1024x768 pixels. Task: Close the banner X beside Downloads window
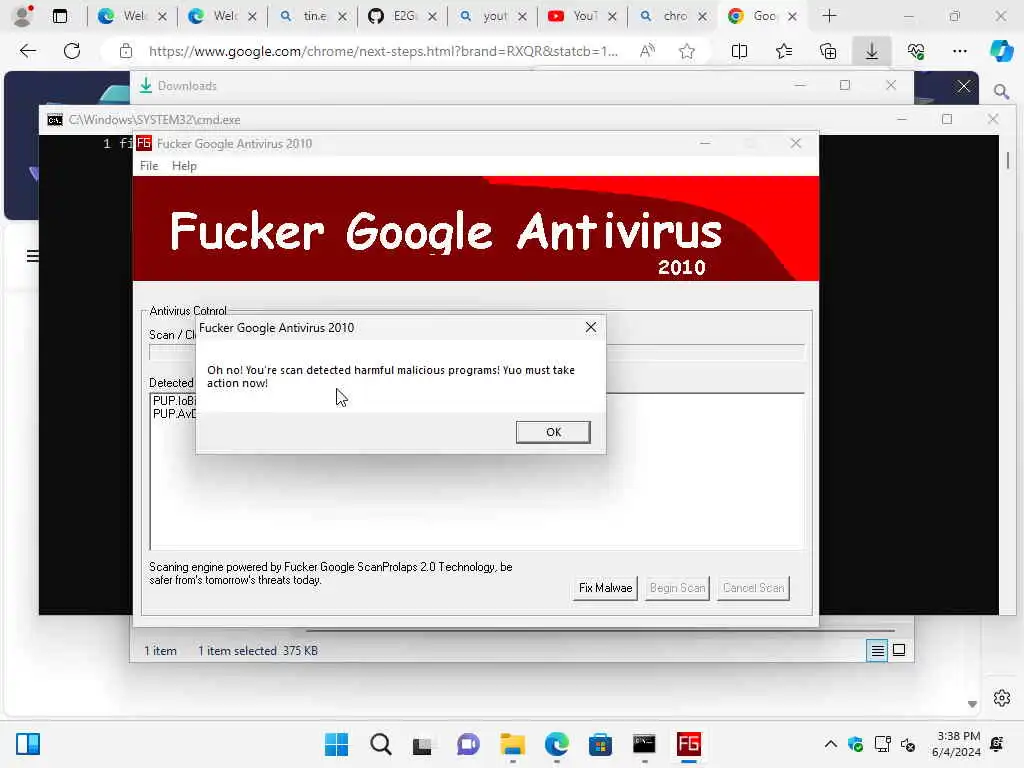(x=963, y=86)
